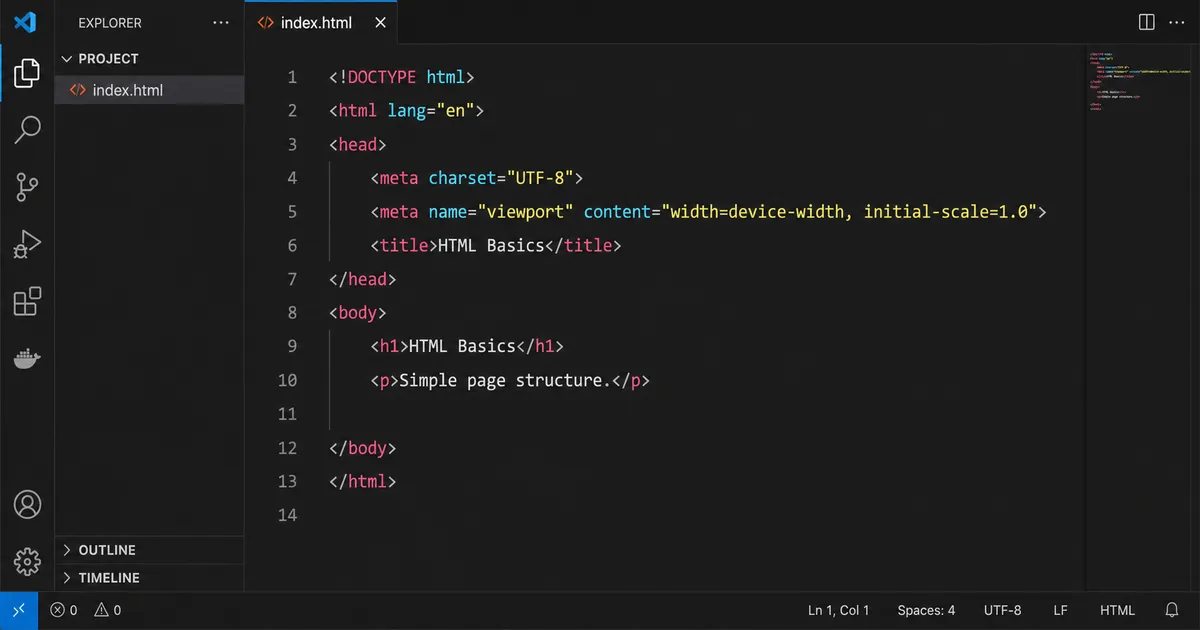The width and height of the screenshot is (1200, 630).
Task: Change file encoding UTF-8
Action: tap(1002, 610)
